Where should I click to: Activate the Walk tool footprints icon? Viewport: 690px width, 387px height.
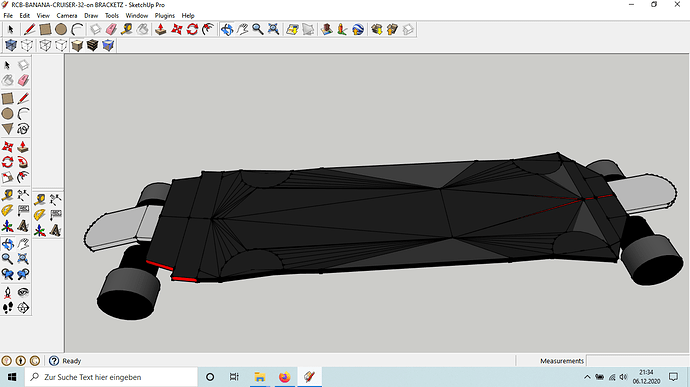7,308
